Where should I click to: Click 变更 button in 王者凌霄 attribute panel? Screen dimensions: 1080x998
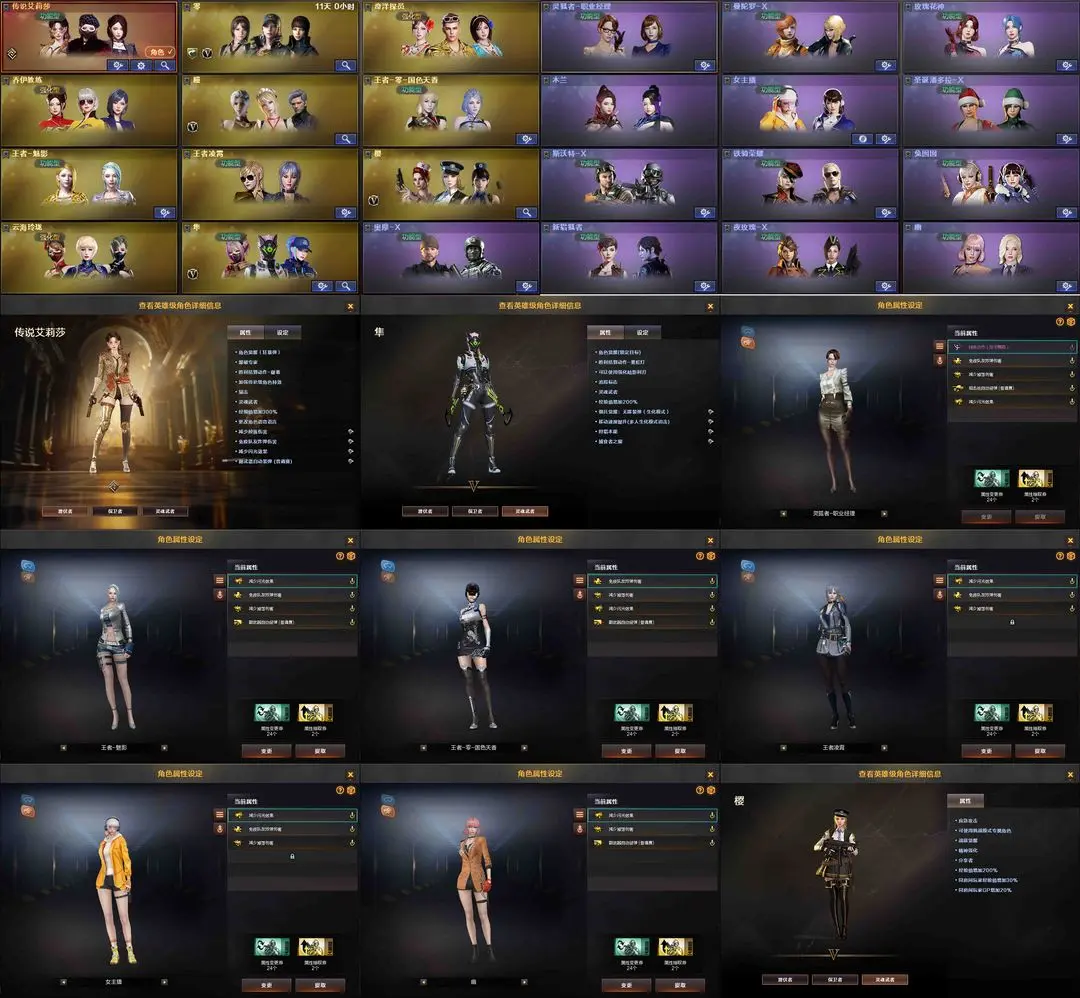click(x=986, y=751)
